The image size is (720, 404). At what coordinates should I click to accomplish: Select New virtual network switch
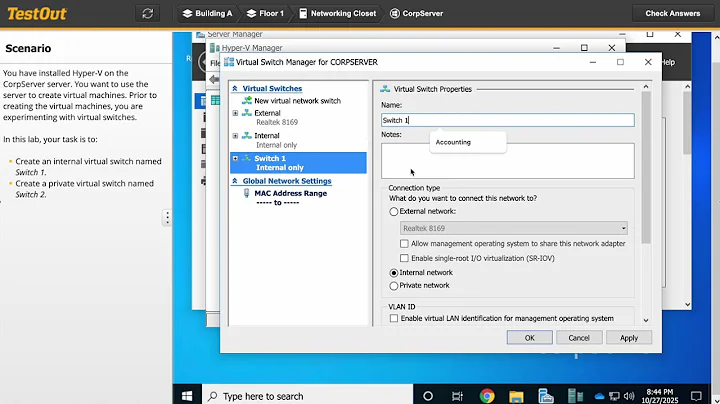[x=297, y=101]
